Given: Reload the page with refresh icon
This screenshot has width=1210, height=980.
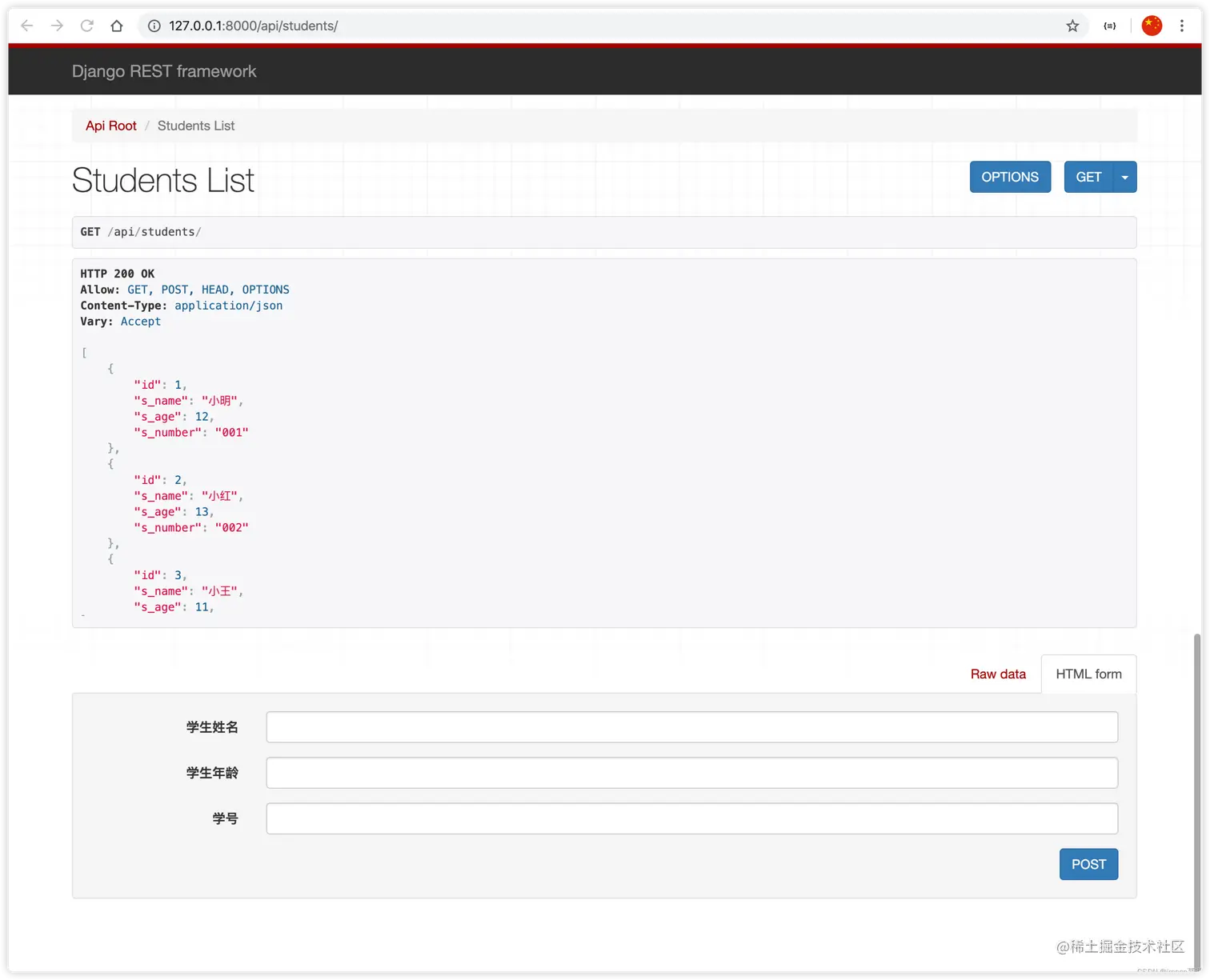Looking at the screenshot, I should [x=87, y=26].
